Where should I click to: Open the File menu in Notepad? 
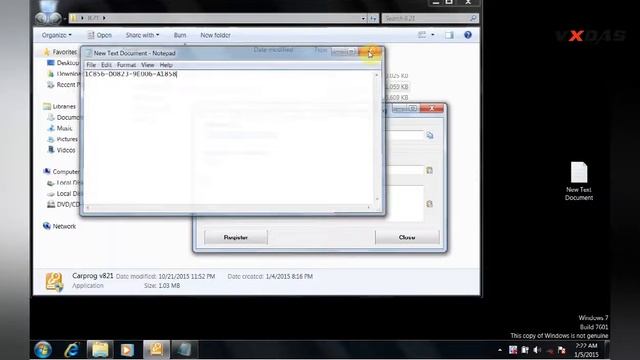pos(91,65)
